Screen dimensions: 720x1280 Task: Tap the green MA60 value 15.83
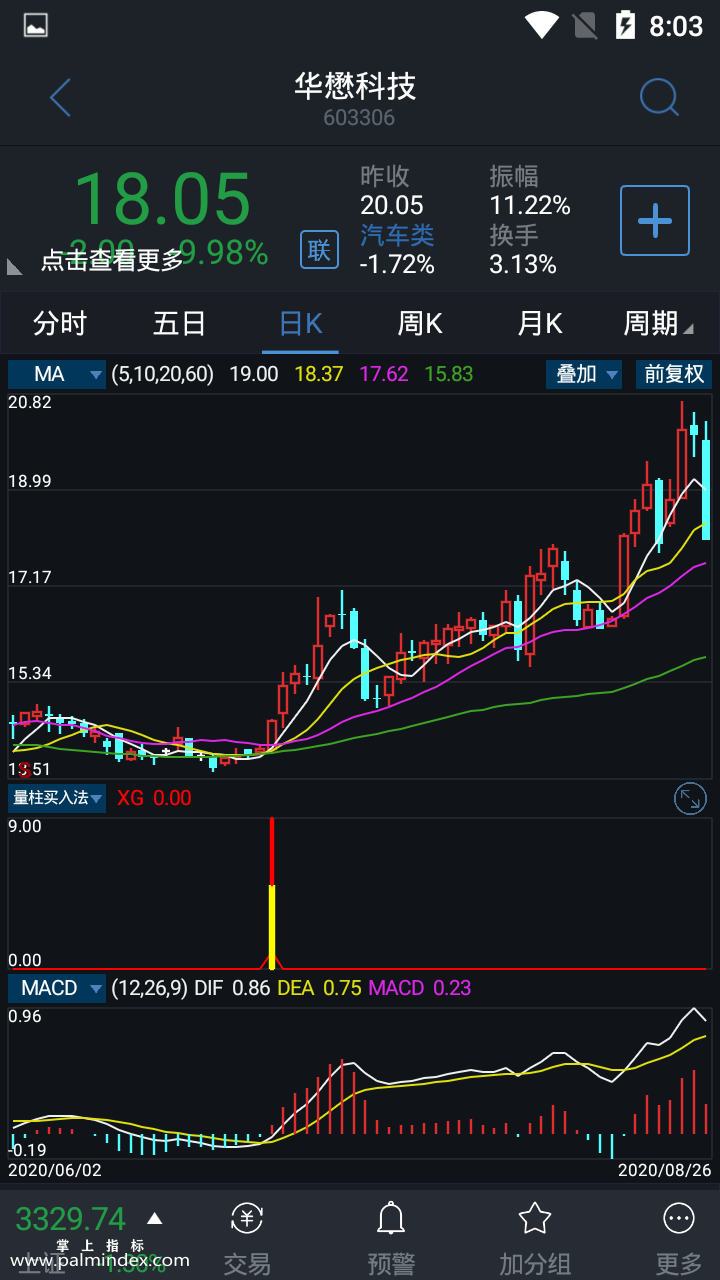[449, 374]
